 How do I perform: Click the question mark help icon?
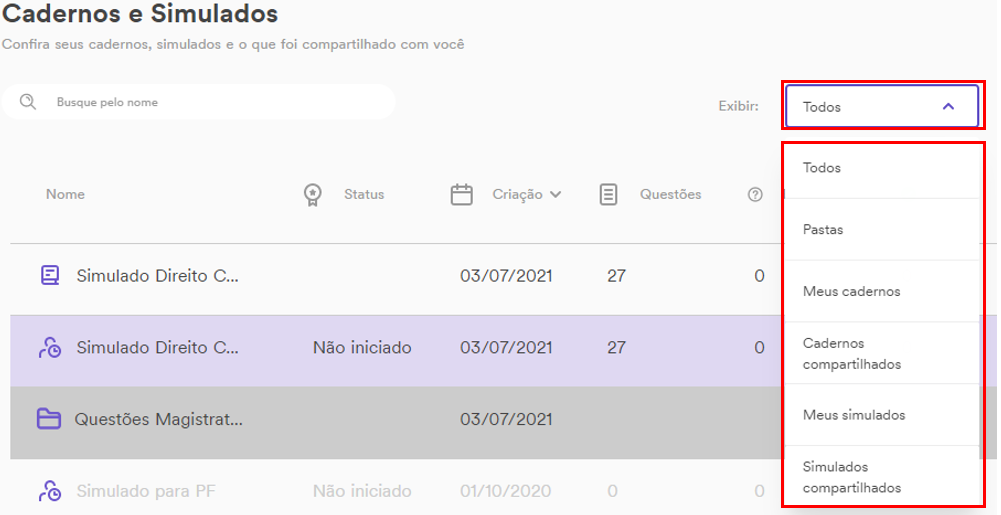point(755,195)
